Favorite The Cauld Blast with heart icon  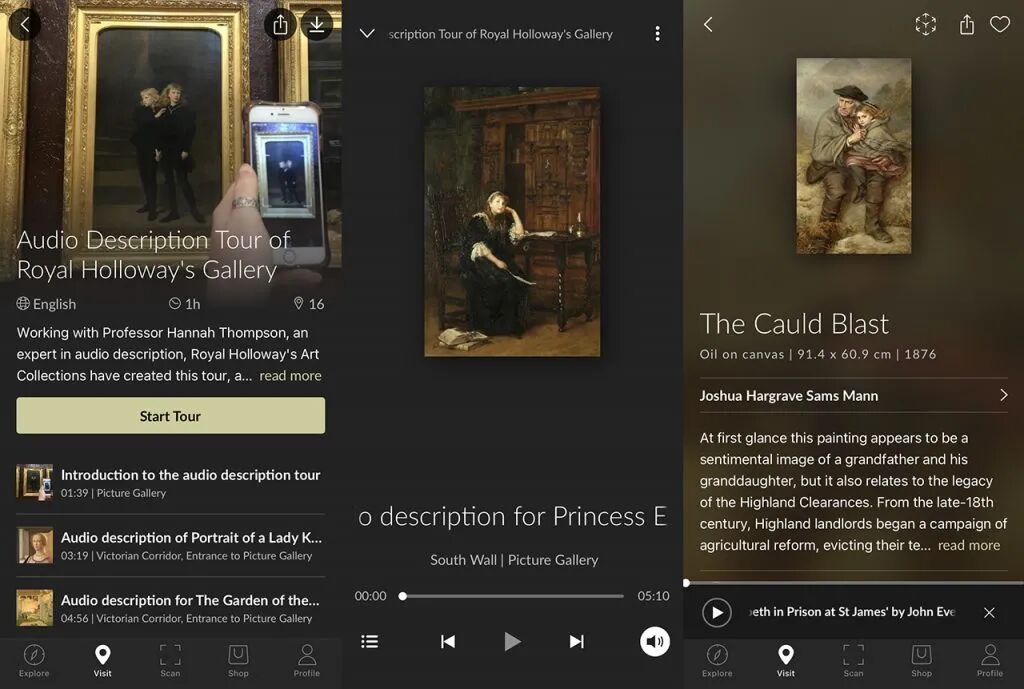[1000, 25]
